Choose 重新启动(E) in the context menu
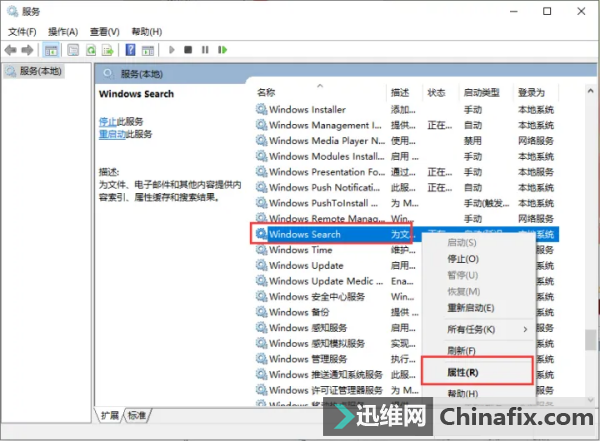The image size is (600, 441). 478,308
